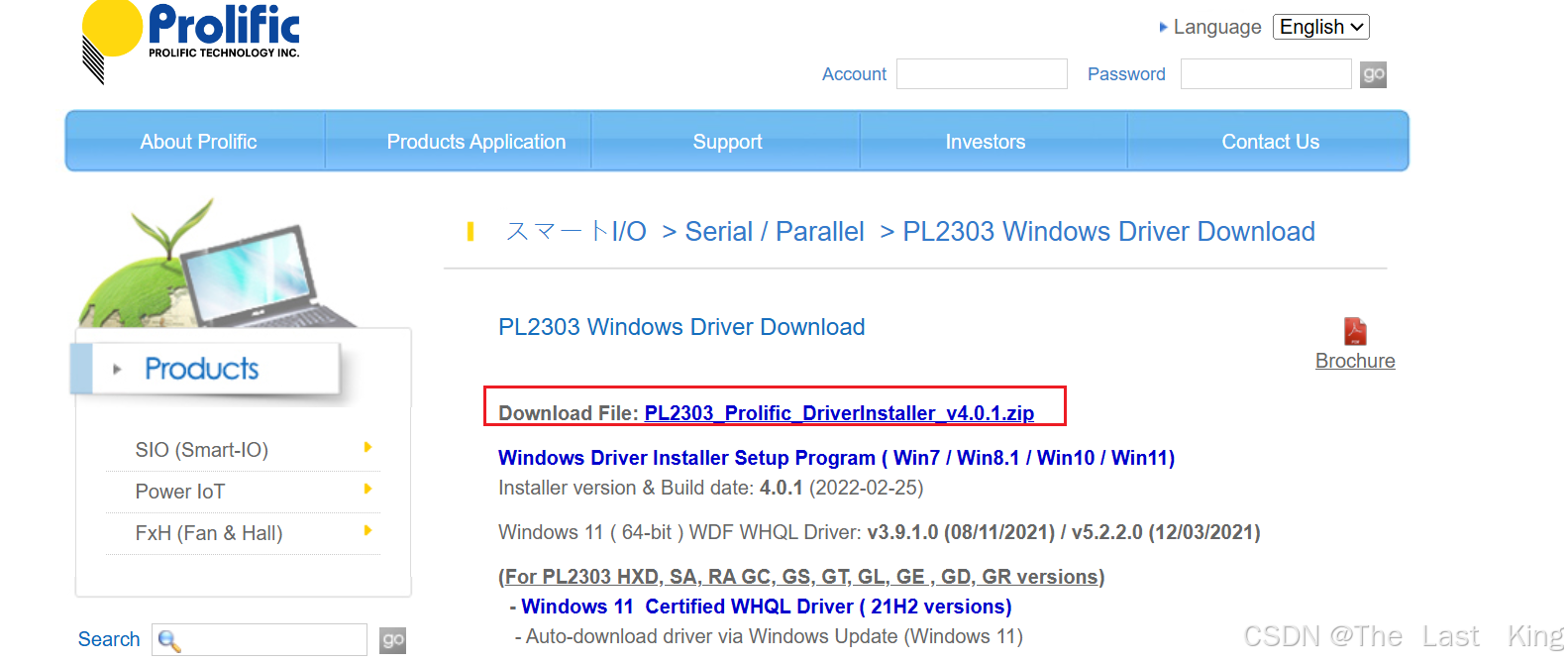
Task: Click the go button beside Search field
Action: 393,640
